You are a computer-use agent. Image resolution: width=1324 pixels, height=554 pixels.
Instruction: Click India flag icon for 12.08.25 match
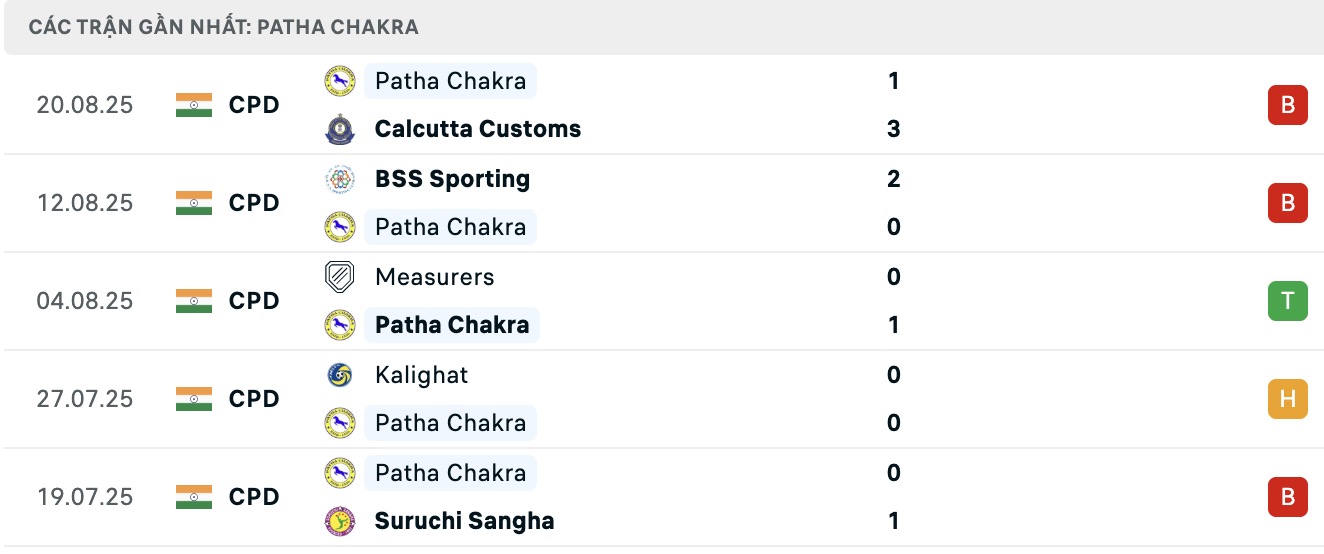click(194, 203)
